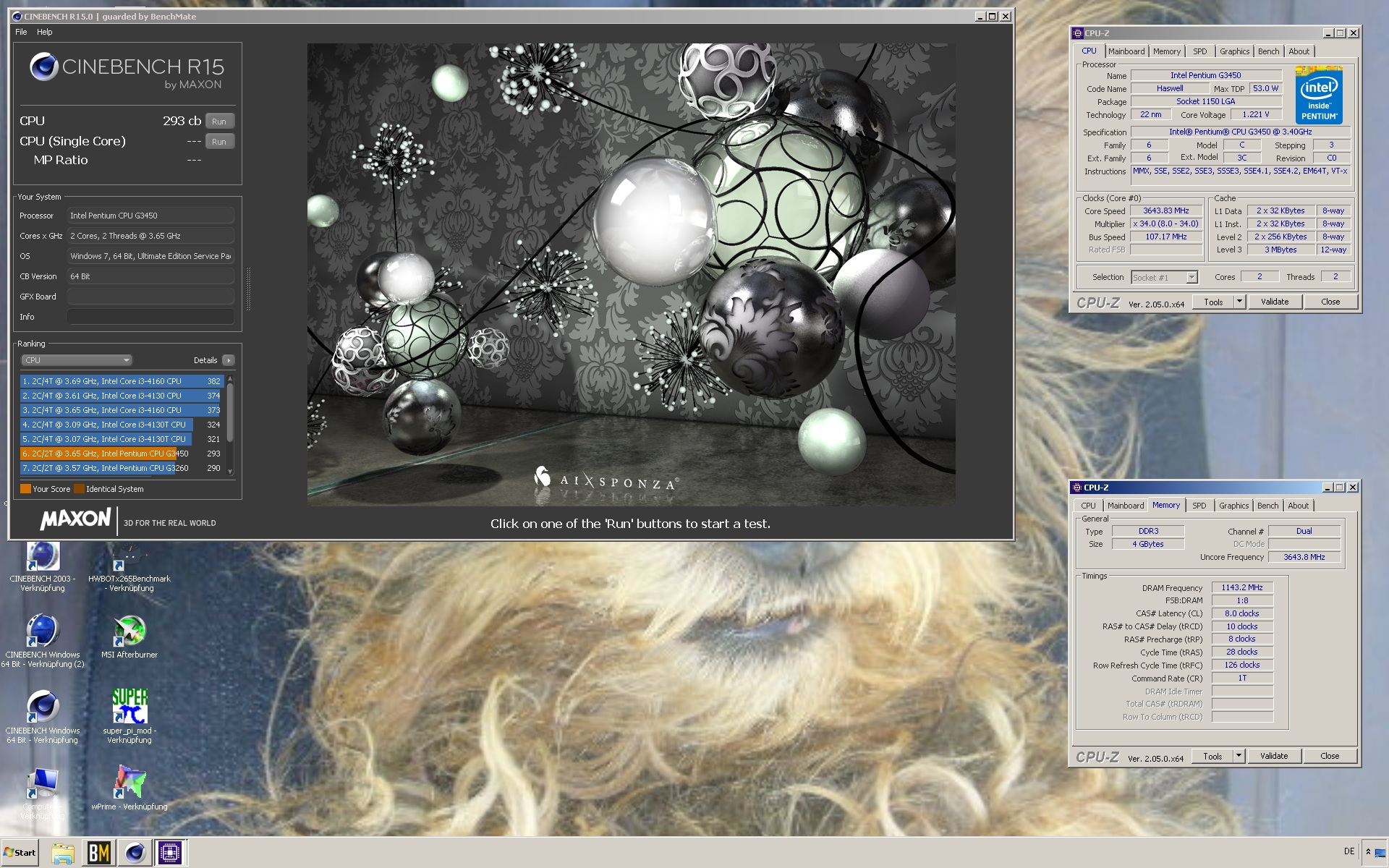The height and width of the screenshot is (868, 1389).
Task: Click Intel Pentium logo in CPU-Z
Action: tap(1319, 95)
